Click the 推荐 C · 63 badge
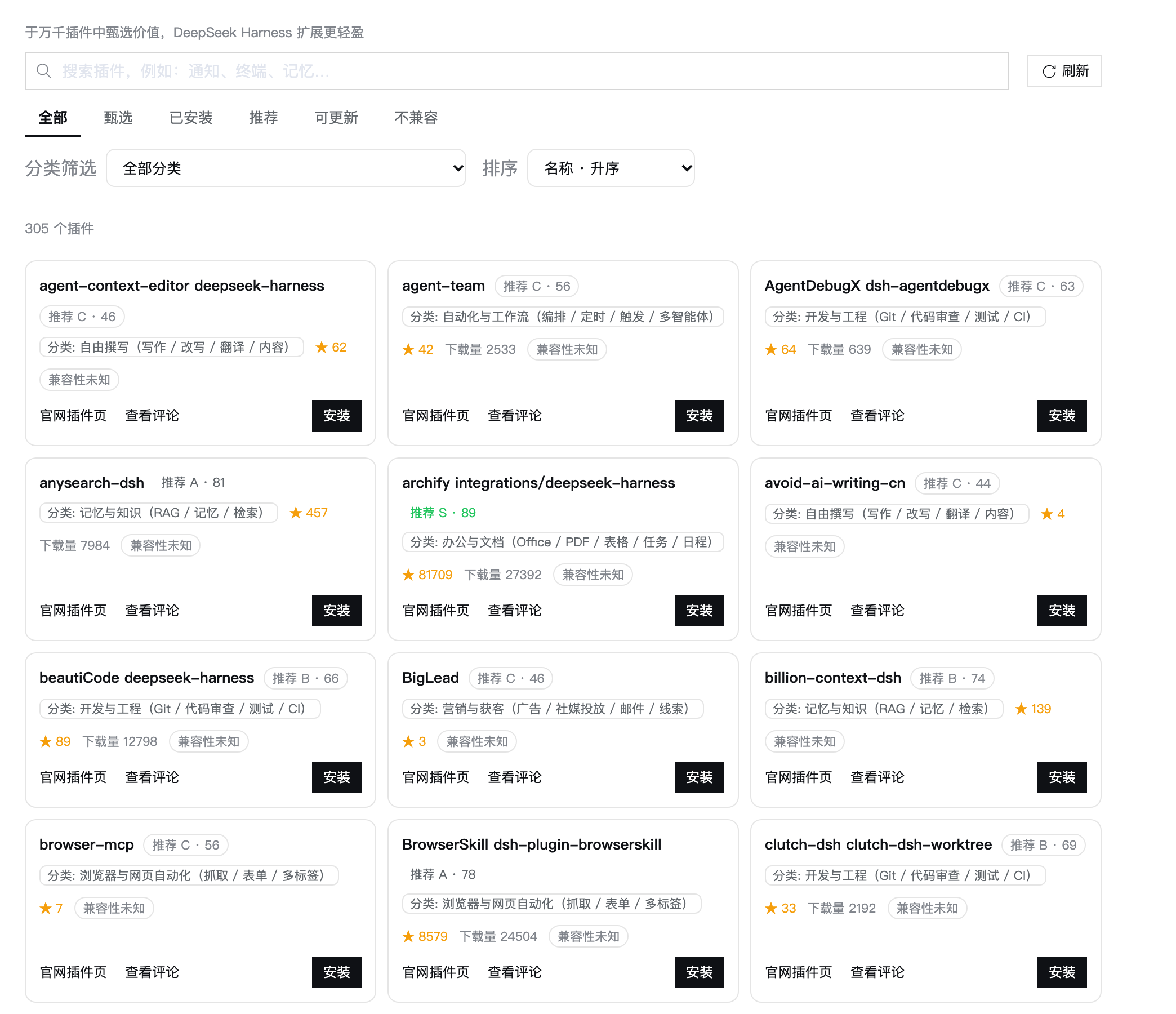1176x1014 pixels. [1041, 286]
